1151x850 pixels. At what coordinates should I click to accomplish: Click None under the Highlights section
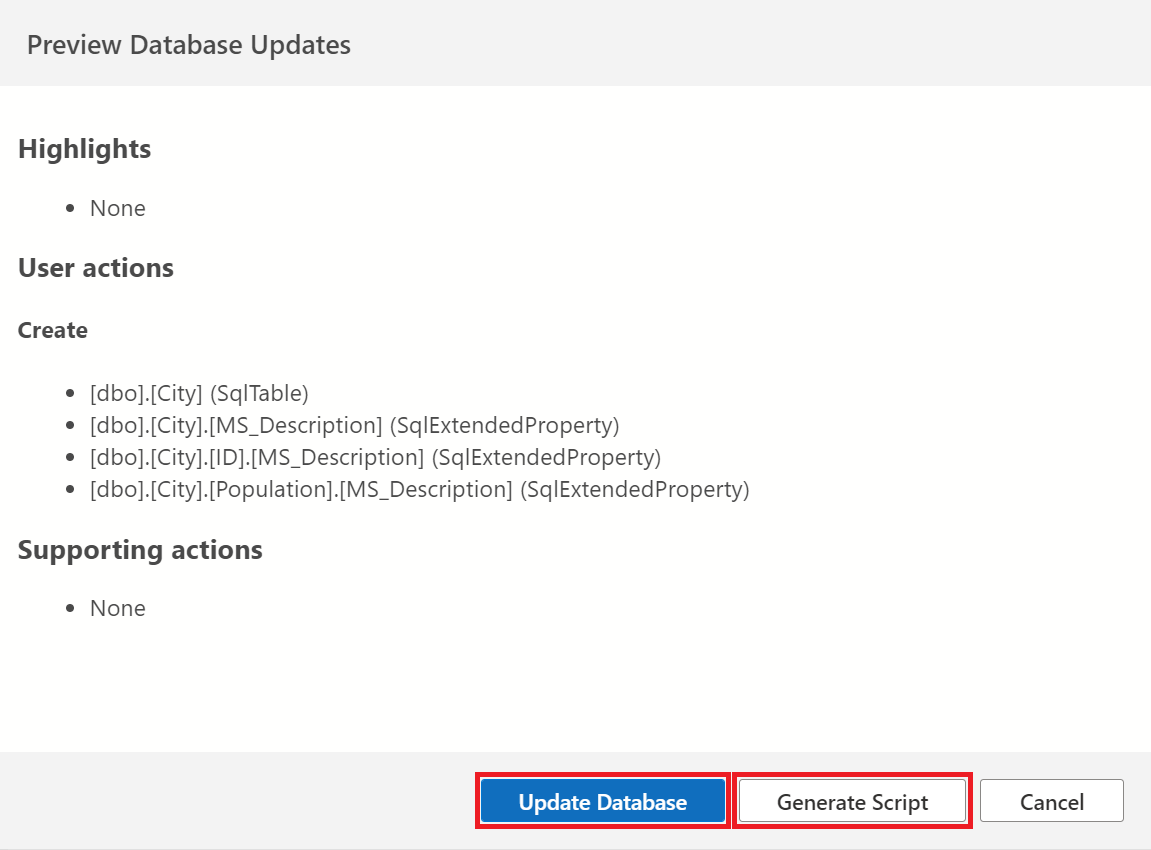click(x=117, y=208)
